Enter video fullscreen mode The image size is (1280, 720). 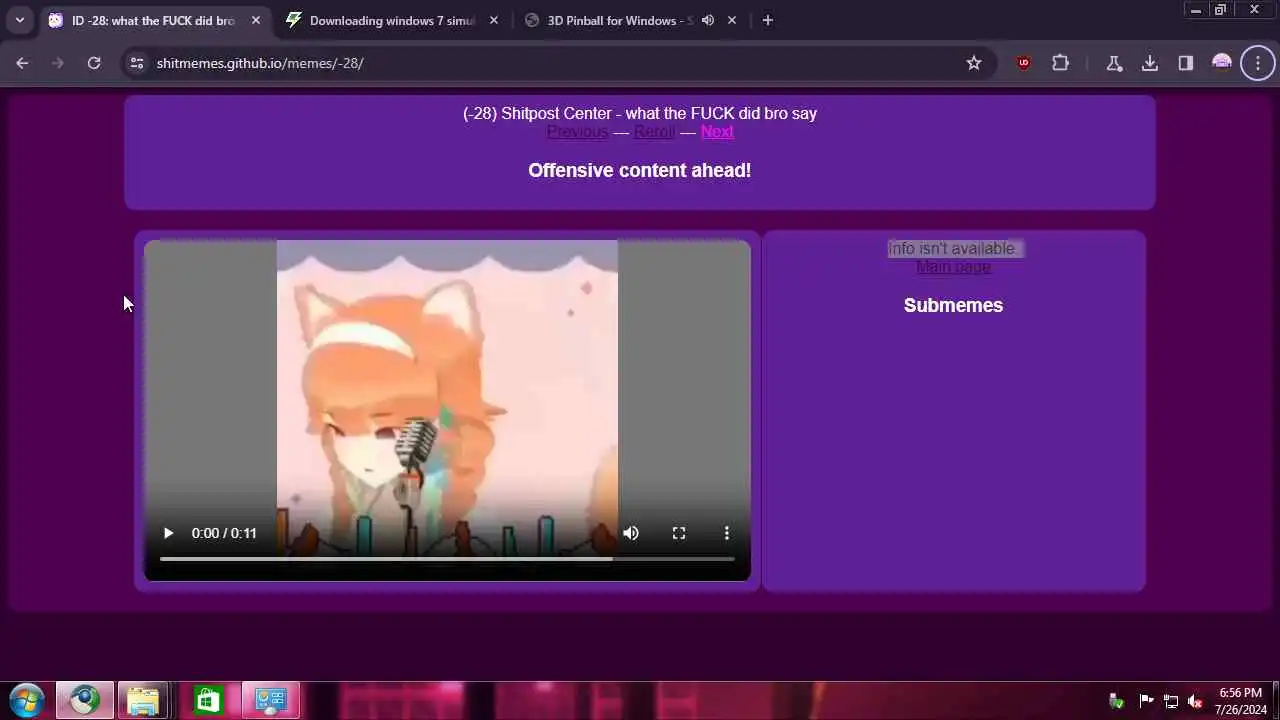tap(679, 533)
